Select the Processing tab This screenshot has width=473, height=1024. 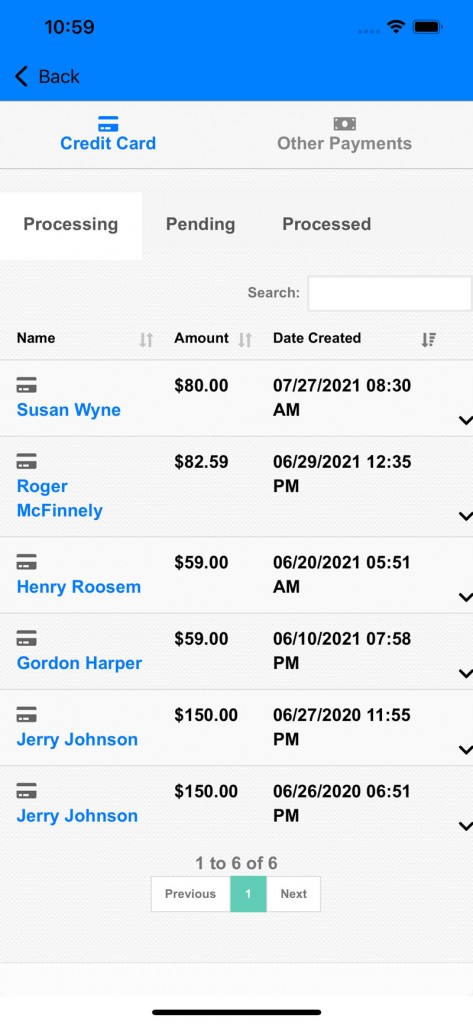(71, 225)
